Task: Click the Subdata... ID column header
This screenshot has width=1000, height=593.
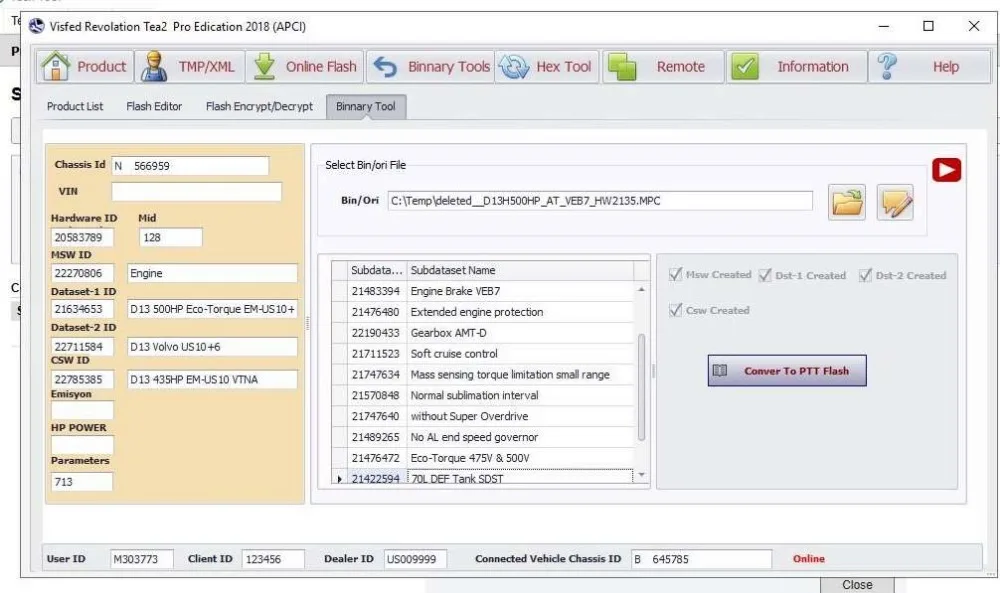Action: (x=377, y=270)
